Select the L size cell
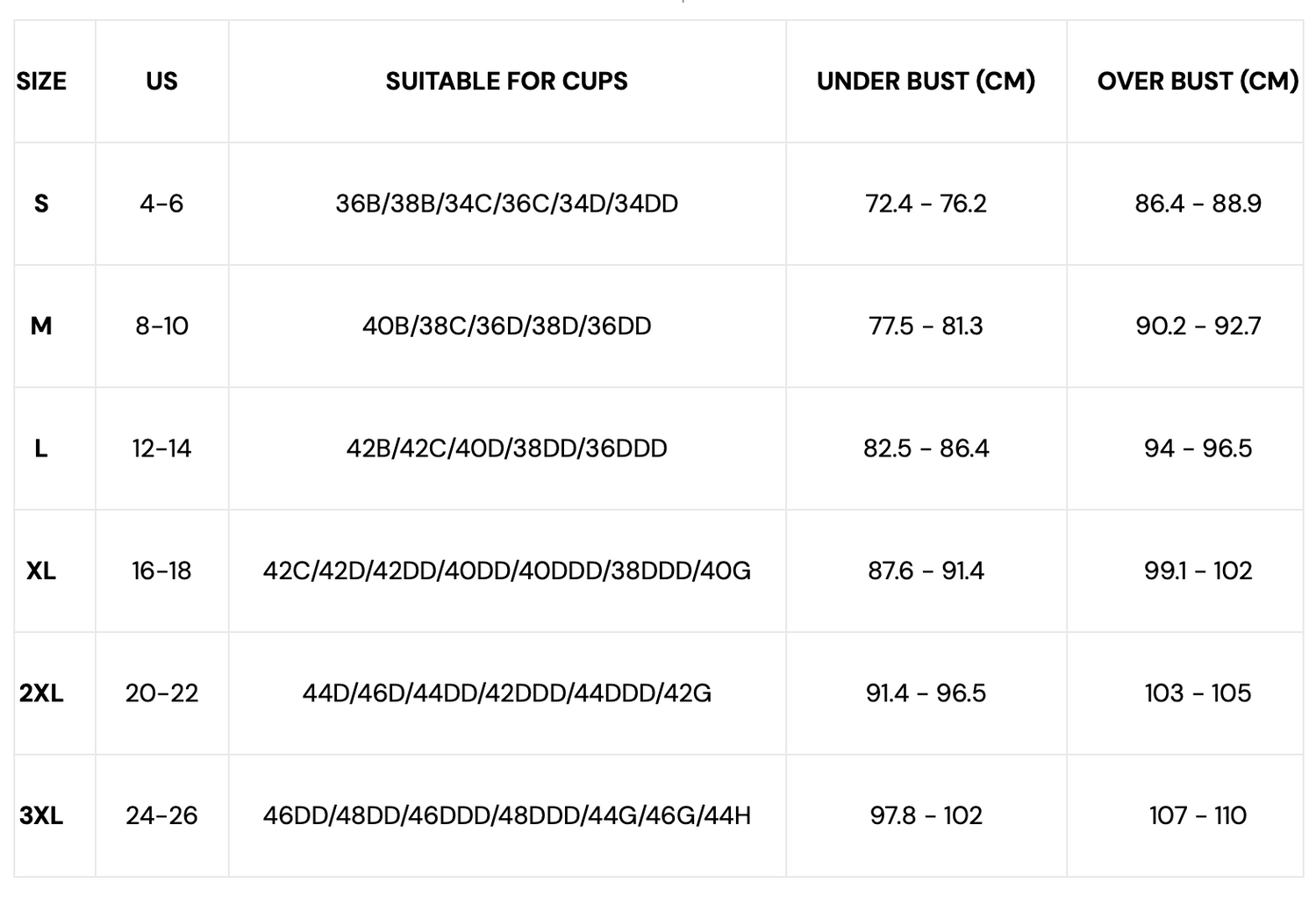1316x897 pixels. point(41,448)
